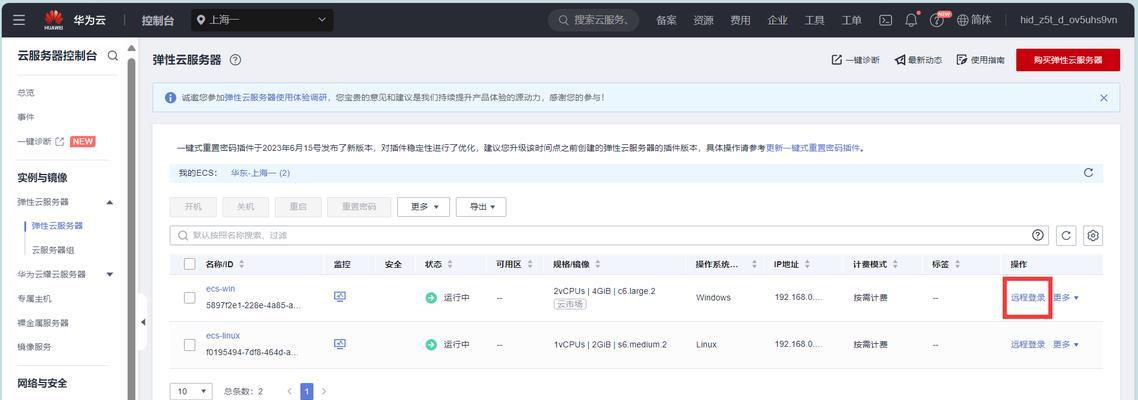Open the hamburger main menu
The width and height of the screenshot is (1138, 400).
[x=20, y=20]
